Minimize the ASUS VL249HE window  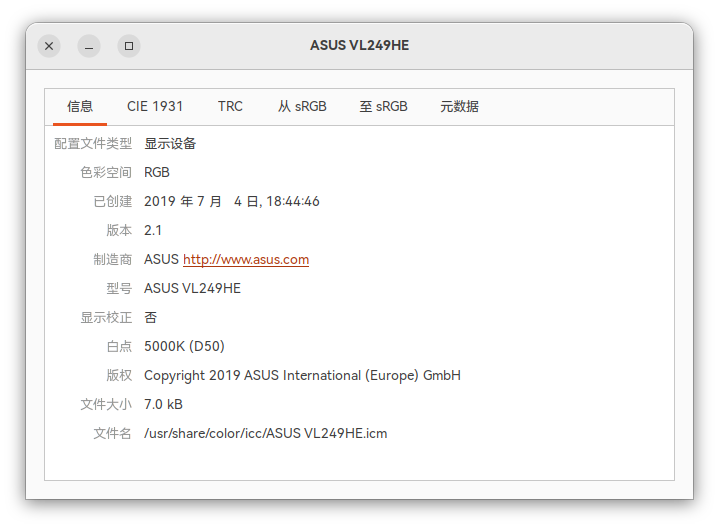(x=89, y=46)
